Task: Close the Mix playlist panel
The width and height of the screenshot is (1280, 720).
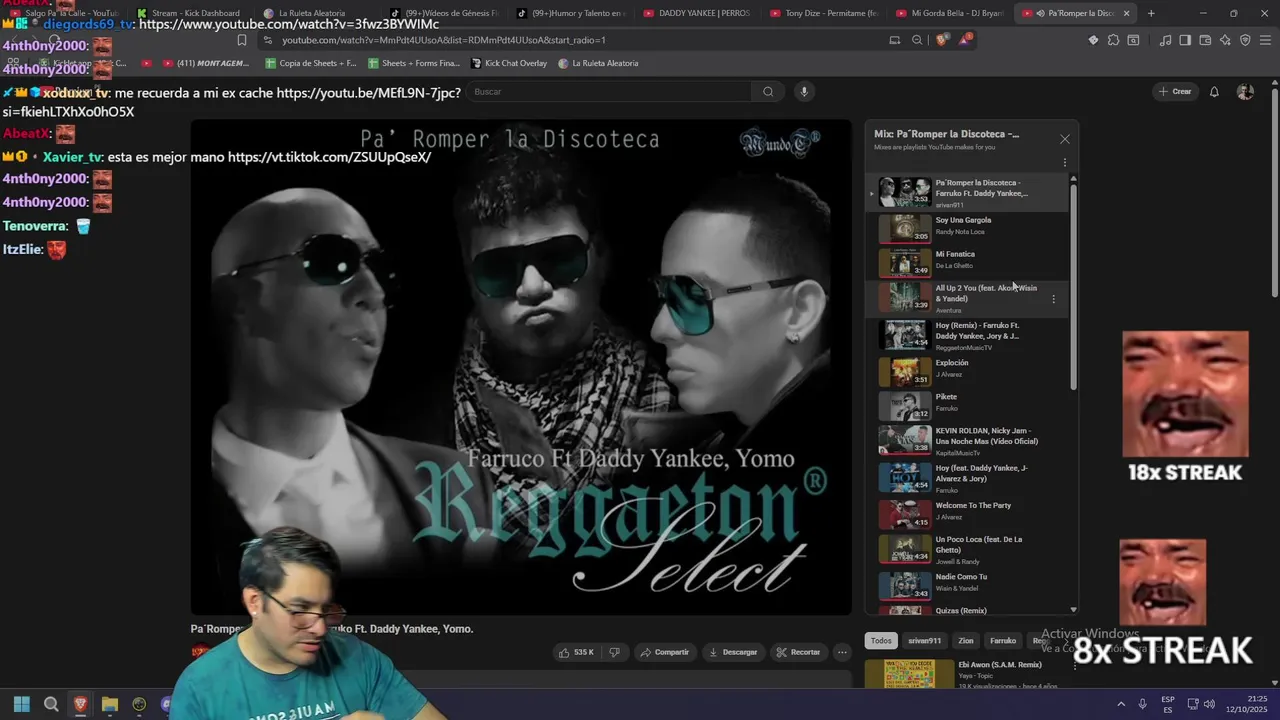Action: point(1064,139)
